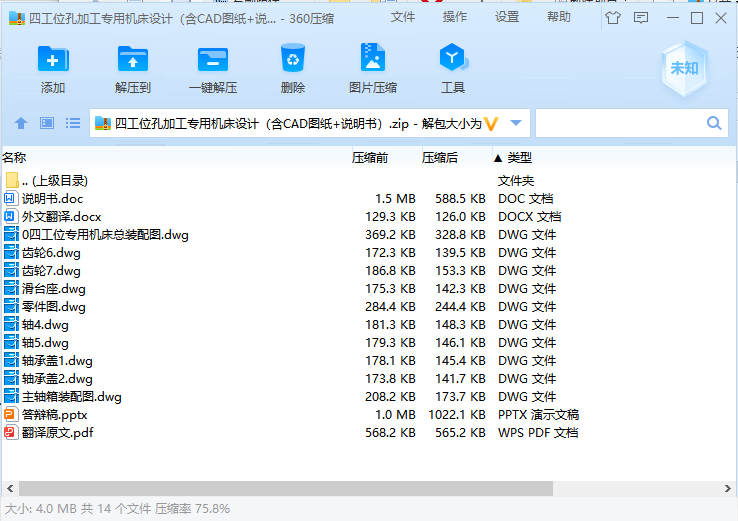This screenshot has width=738, height=521.
Task: Sort by 名称 column header
Action: pos(14,158)
